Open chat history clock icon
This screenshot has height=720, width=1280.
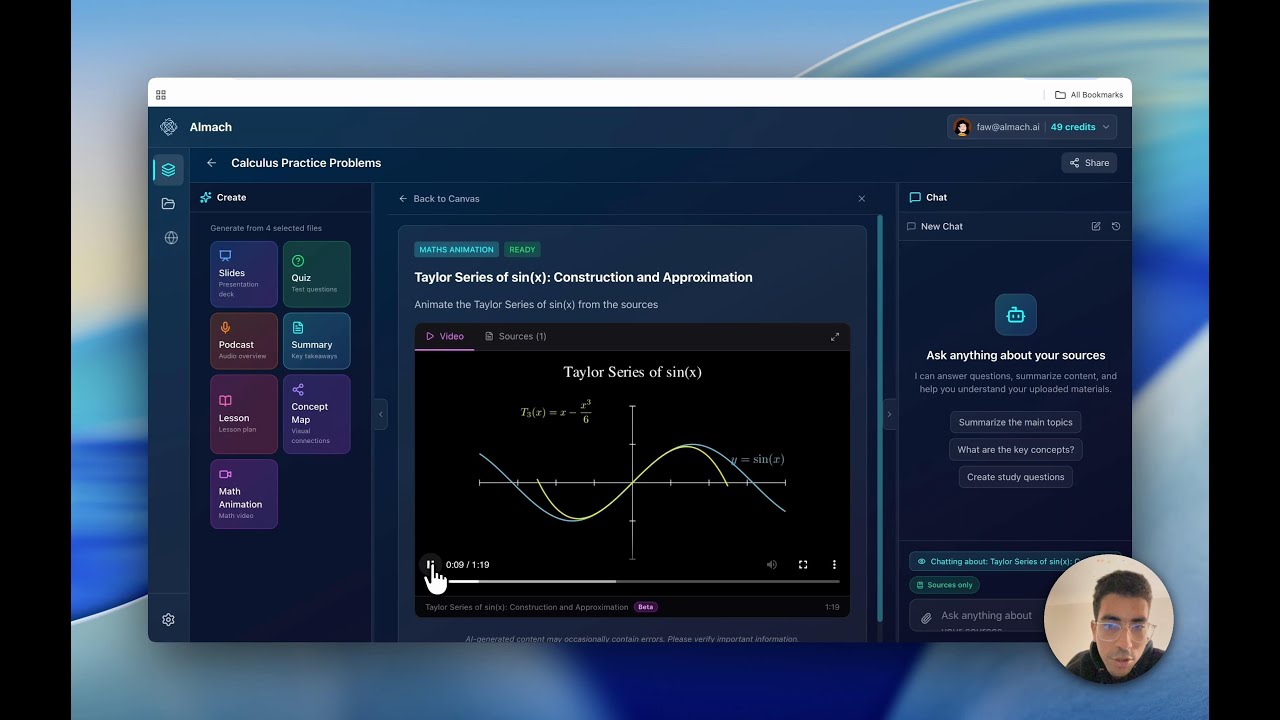point(1116,227)
